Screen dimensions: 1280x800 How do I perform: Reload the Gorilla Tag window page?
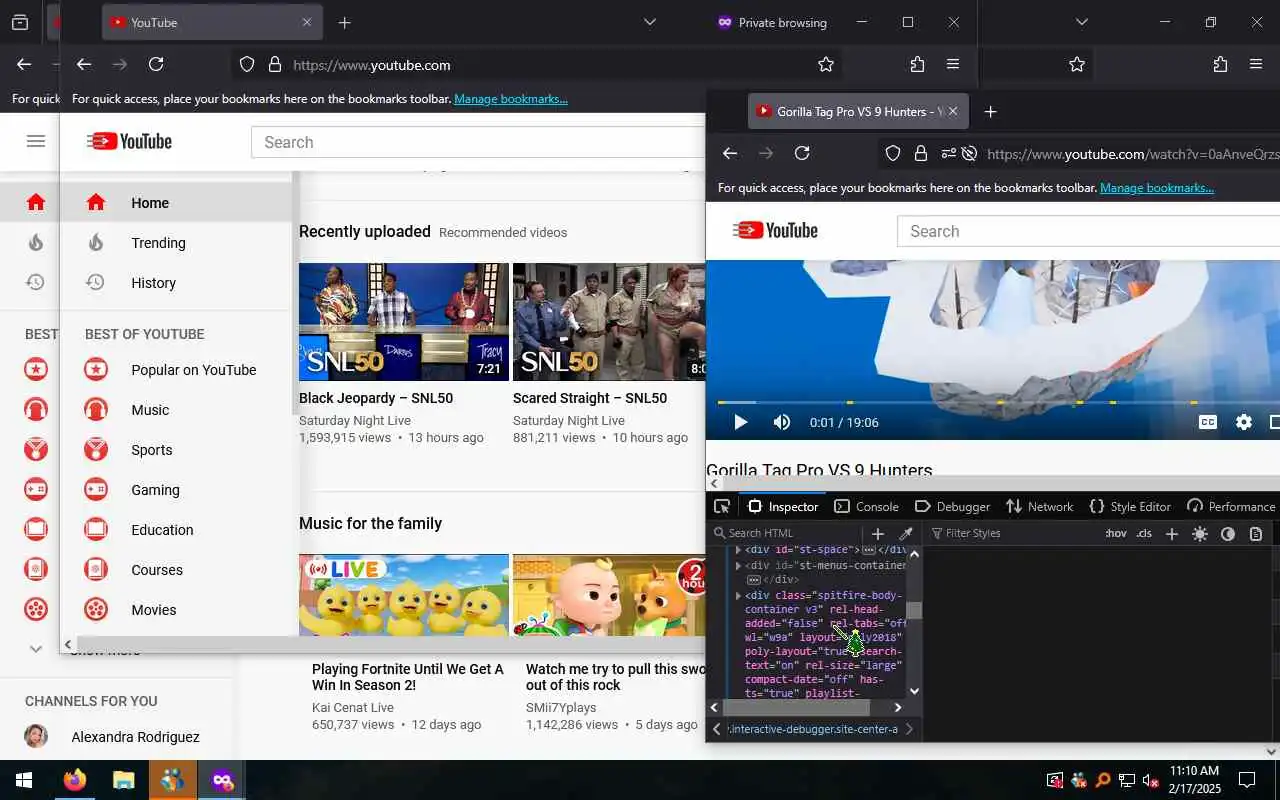(802, 153)
